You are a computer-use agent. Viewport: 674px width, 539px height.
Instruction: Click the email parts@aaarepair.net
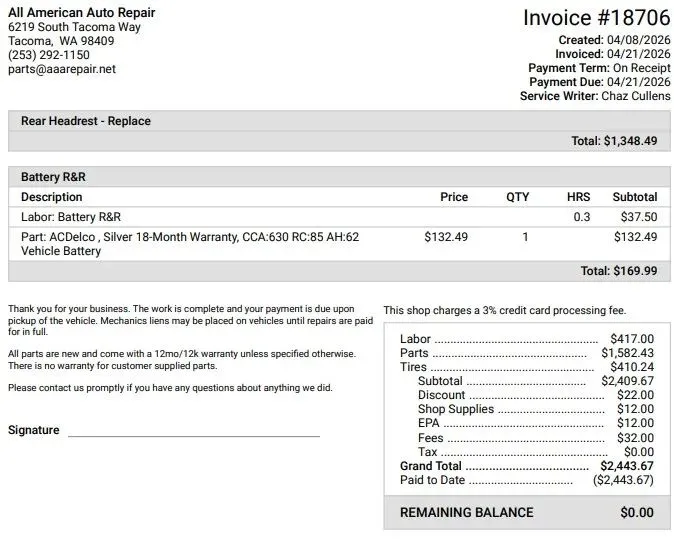click(x=62, y=69)
